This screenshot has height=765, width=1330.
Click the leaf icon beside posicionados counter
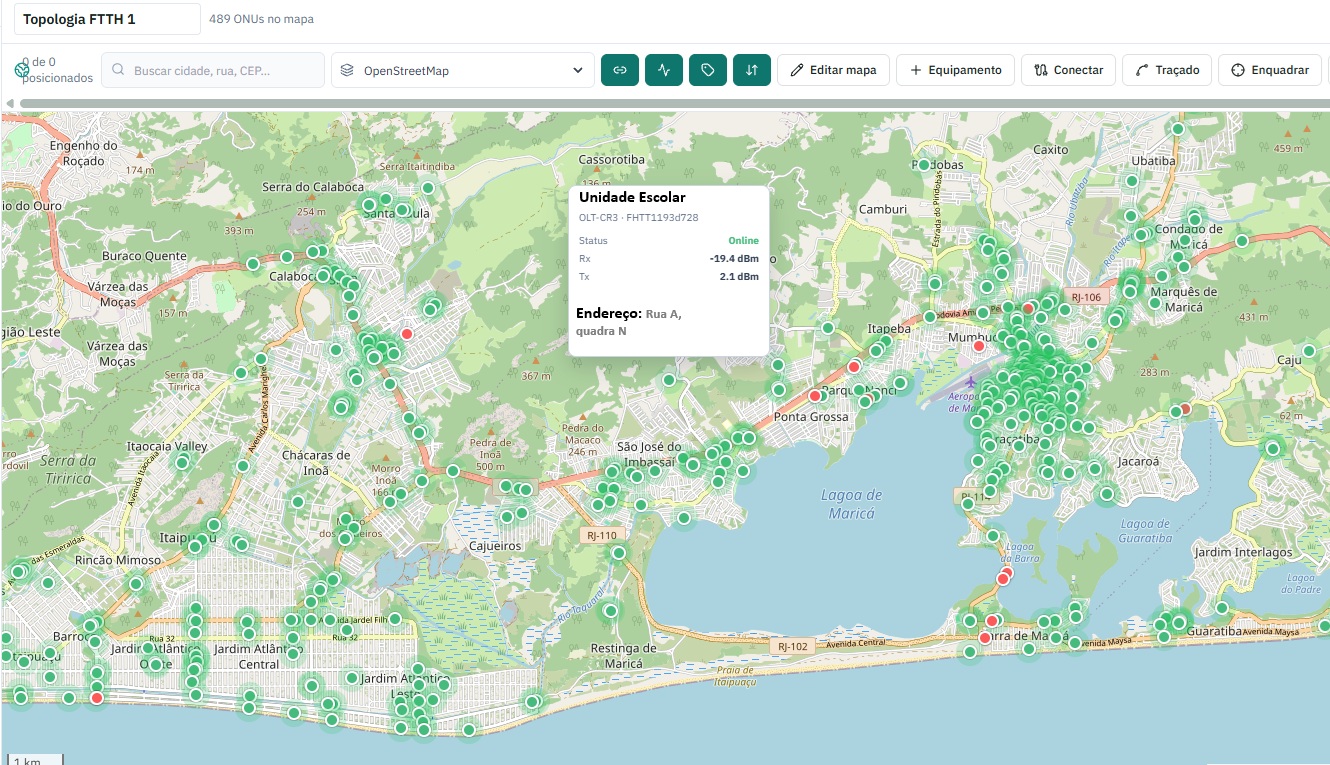(21, 71)
